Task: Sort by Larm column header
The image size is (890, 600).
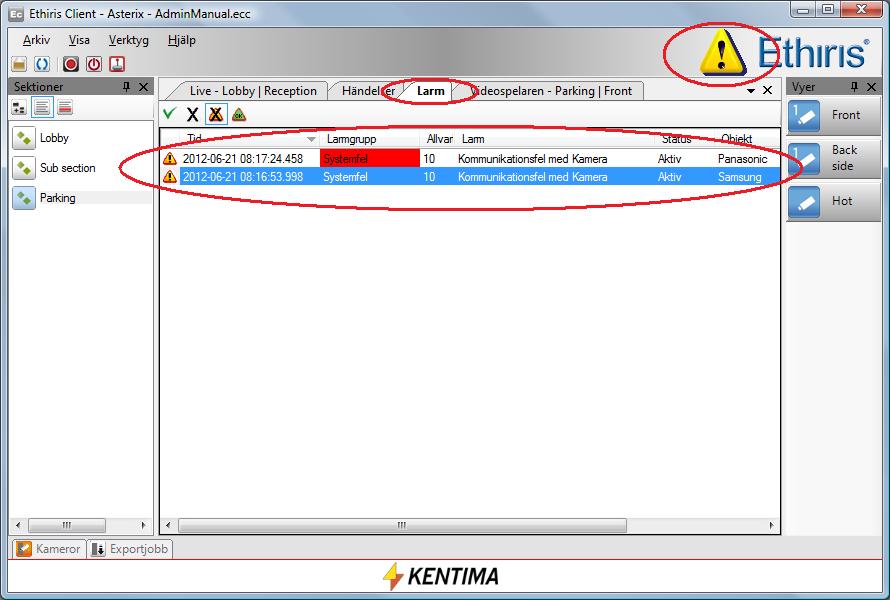Action: 556,139
